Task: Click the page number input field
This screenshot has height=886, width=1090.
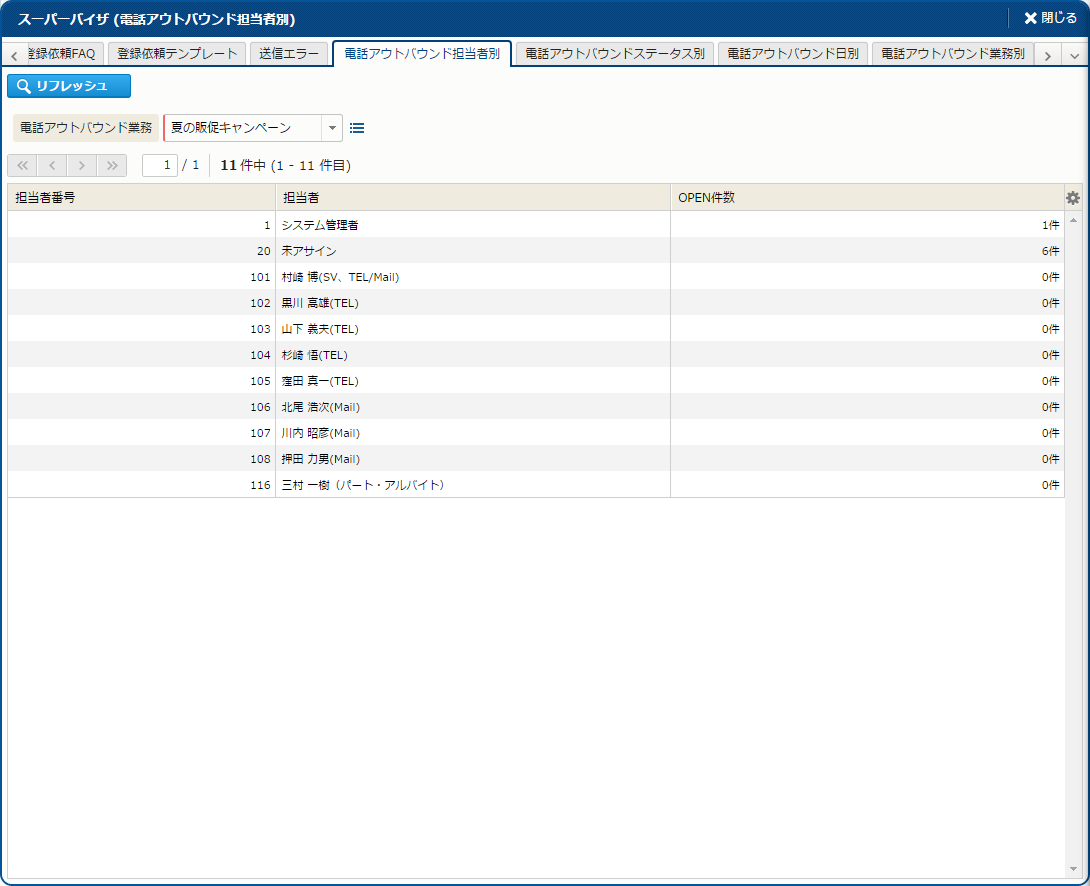Action: point(160,165)
